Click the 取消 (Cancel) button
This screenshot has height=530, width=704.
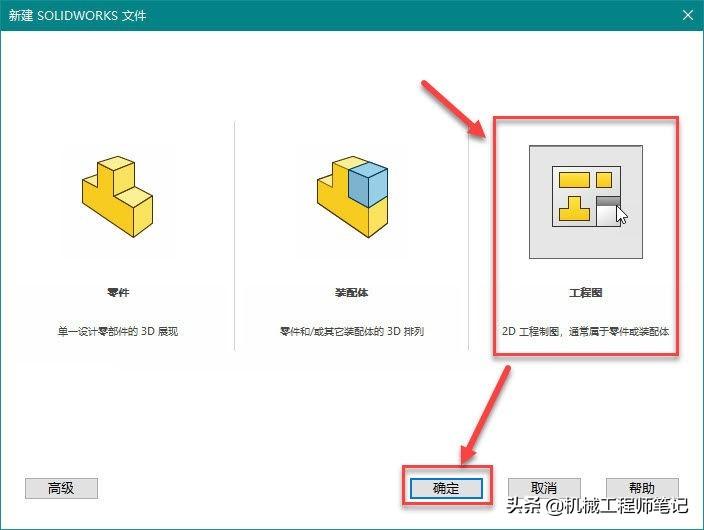point(544,488)
